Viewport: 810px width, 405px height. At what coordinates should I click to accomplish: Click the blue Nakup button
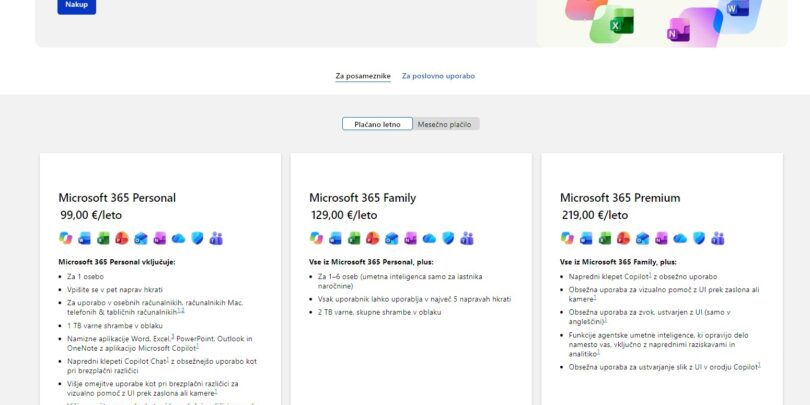tap(76, 5)
